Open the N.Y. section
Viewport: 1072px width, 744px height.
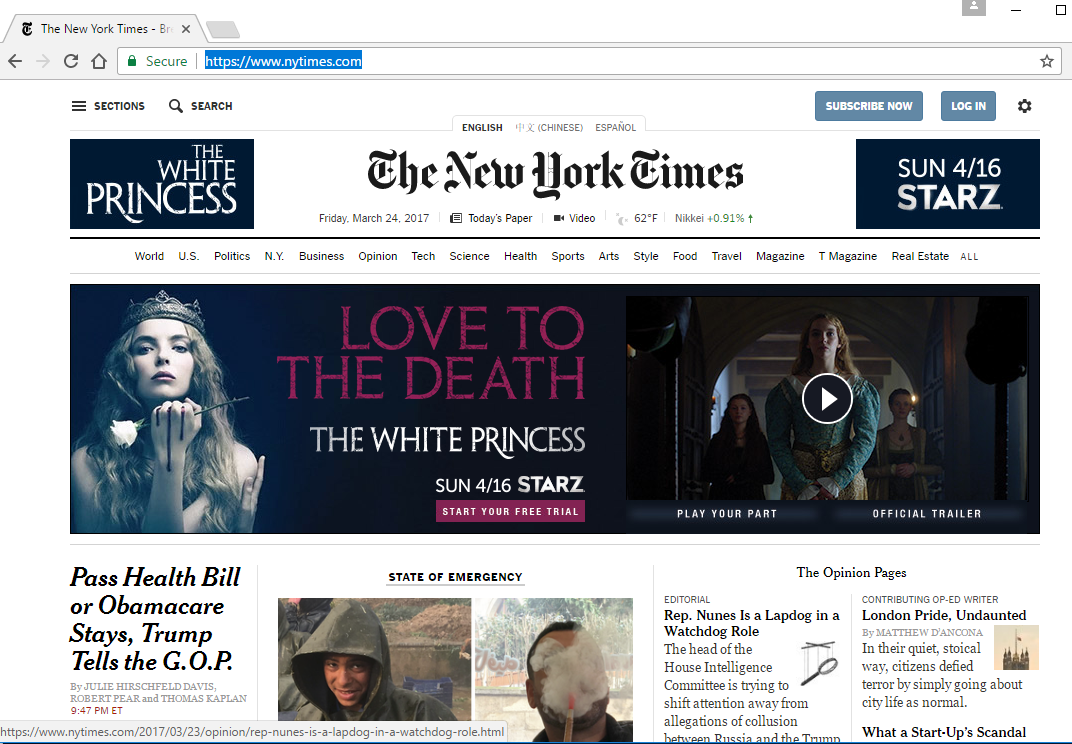(274, 256)
